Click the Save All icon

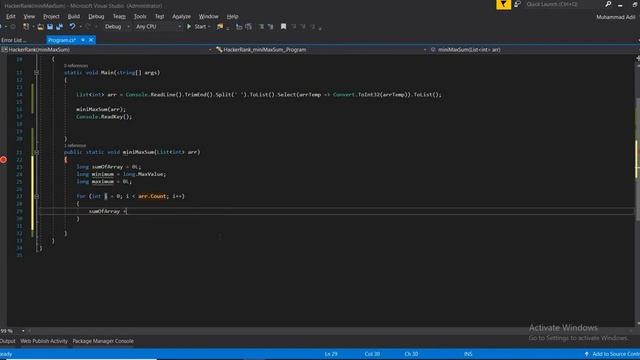tap(60, 27)
